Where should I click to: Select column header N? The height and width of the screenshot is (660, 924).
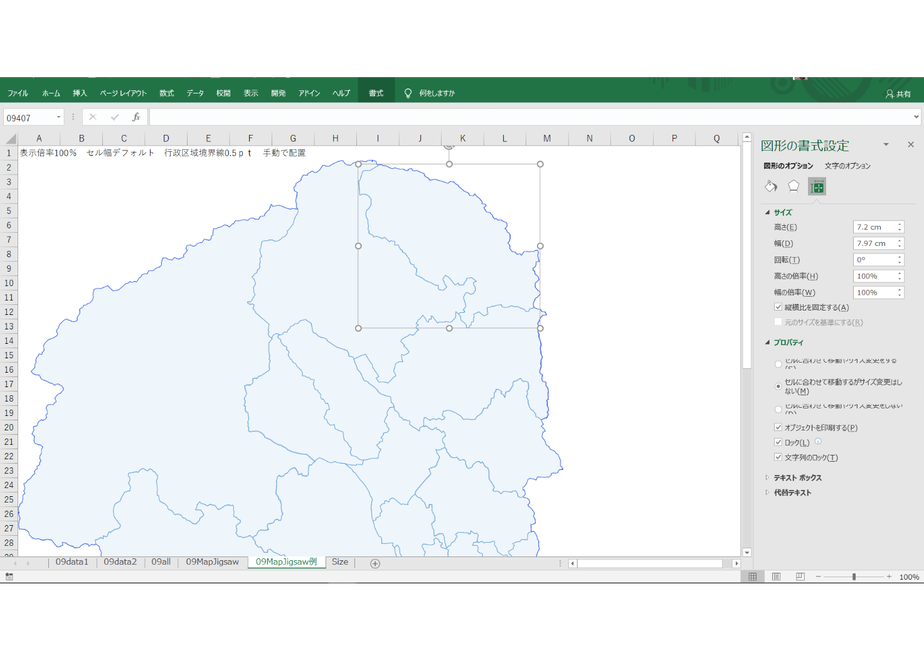[x=589, y=138]
